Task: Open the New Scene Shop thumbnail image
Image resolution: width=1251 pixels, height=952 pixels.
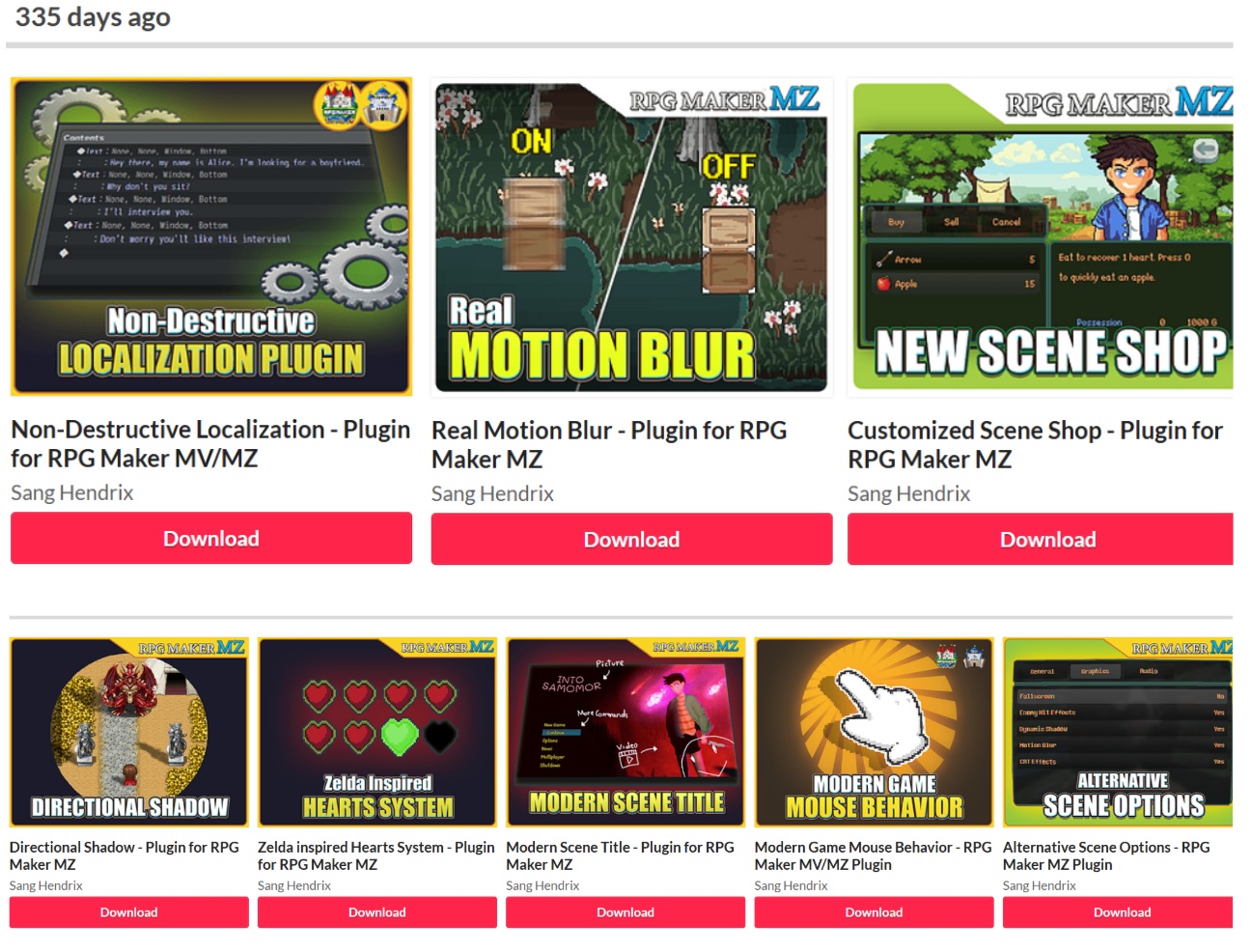Action: point(1041,238)
